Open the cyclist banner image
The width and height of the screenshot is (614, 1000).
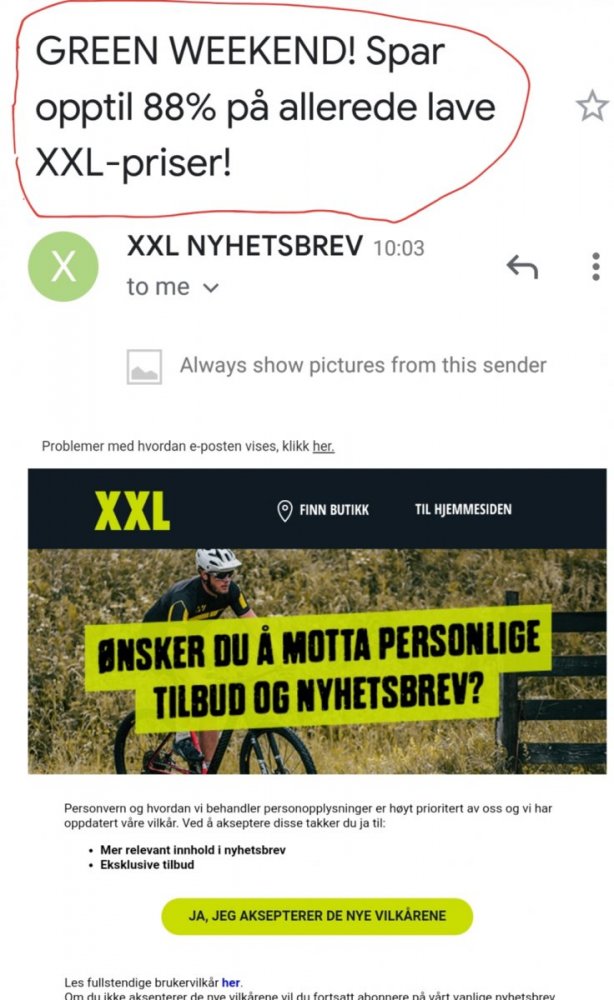317,661
